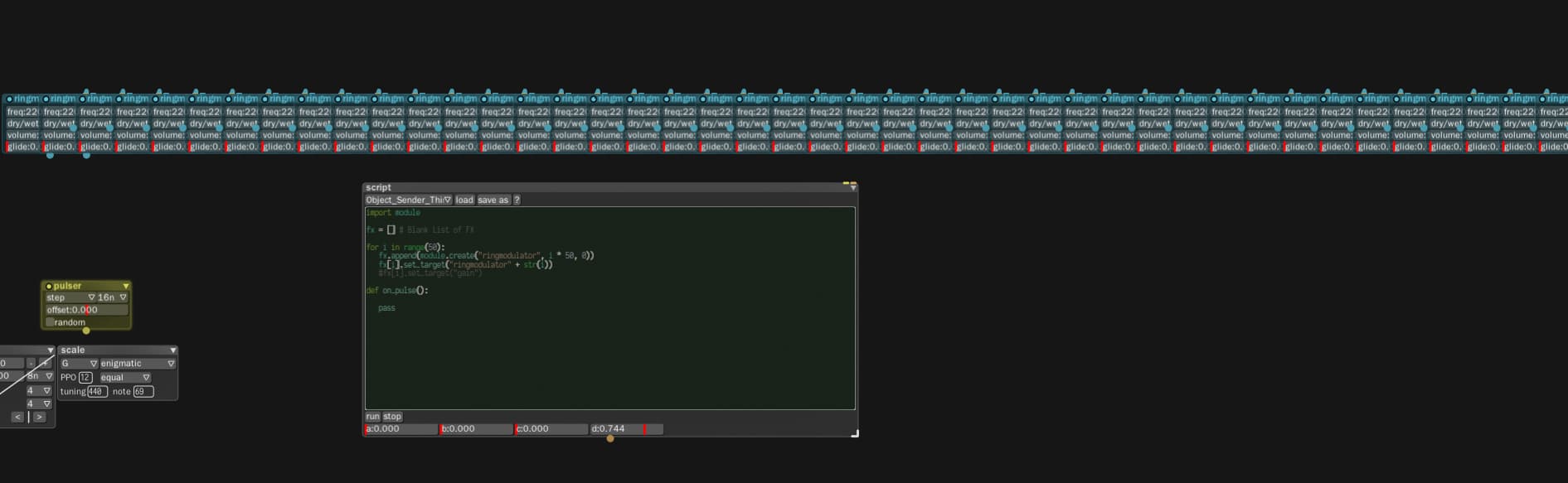Click the script run button
This screenshot has width=1568, height=483.
point(372,417)
